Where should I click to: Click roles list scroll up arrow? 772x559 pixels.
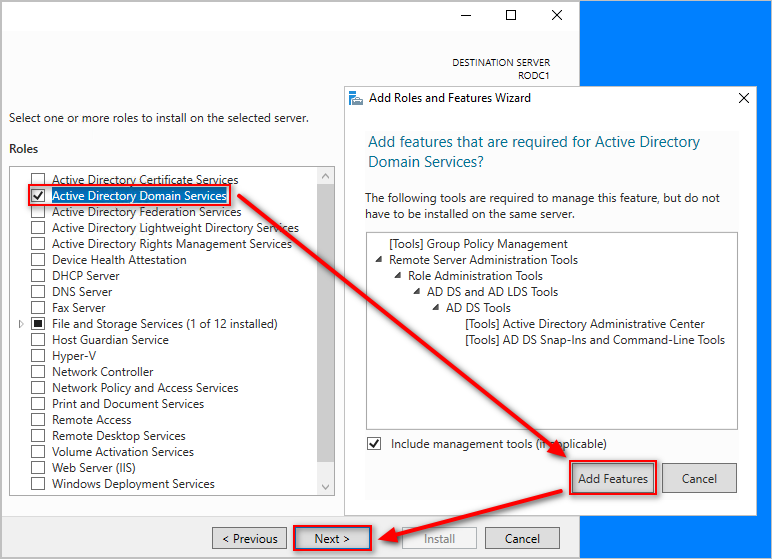pos(325,176)
